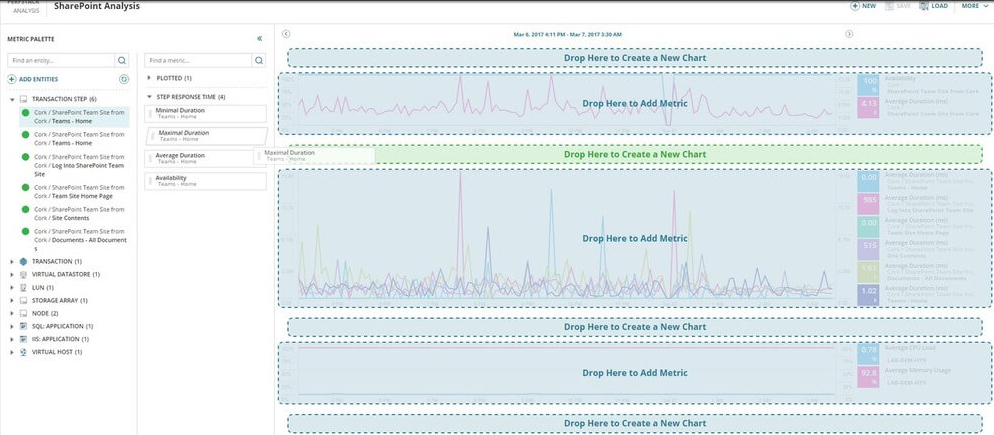Screen dimensions: 994x435
Task: Expand the IIS: APPLICATION (1) group
Action: pyautogui.click(x=12, y=339)
